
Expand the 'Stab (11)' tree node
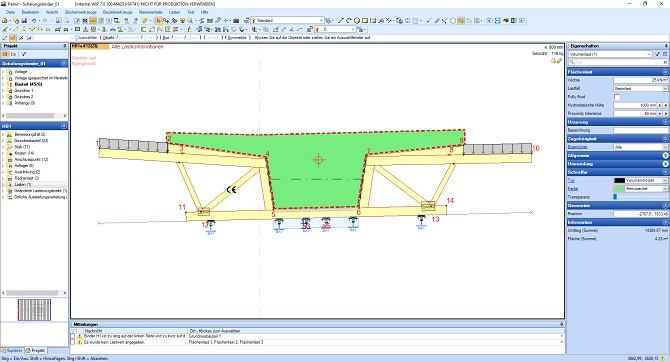3,147
